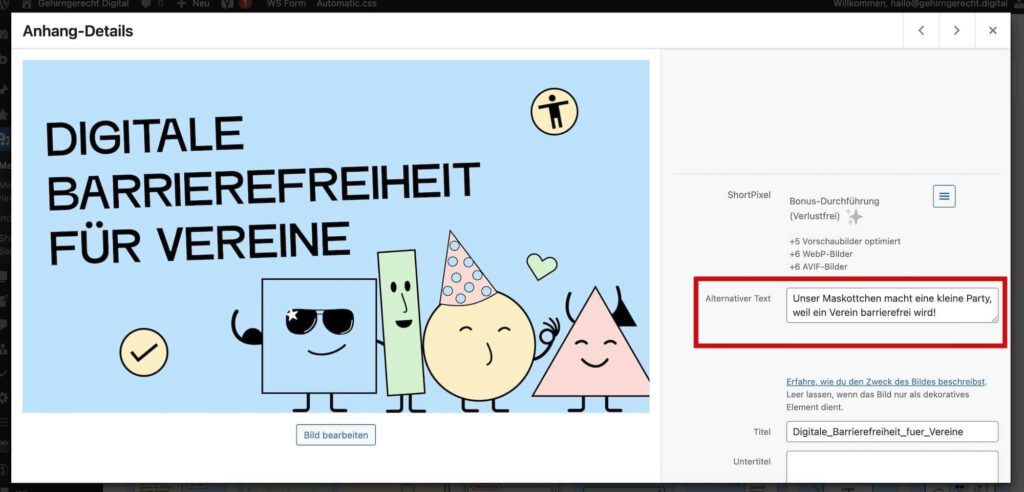Close the Anhang-Details dialog

[x=993, y=31]
